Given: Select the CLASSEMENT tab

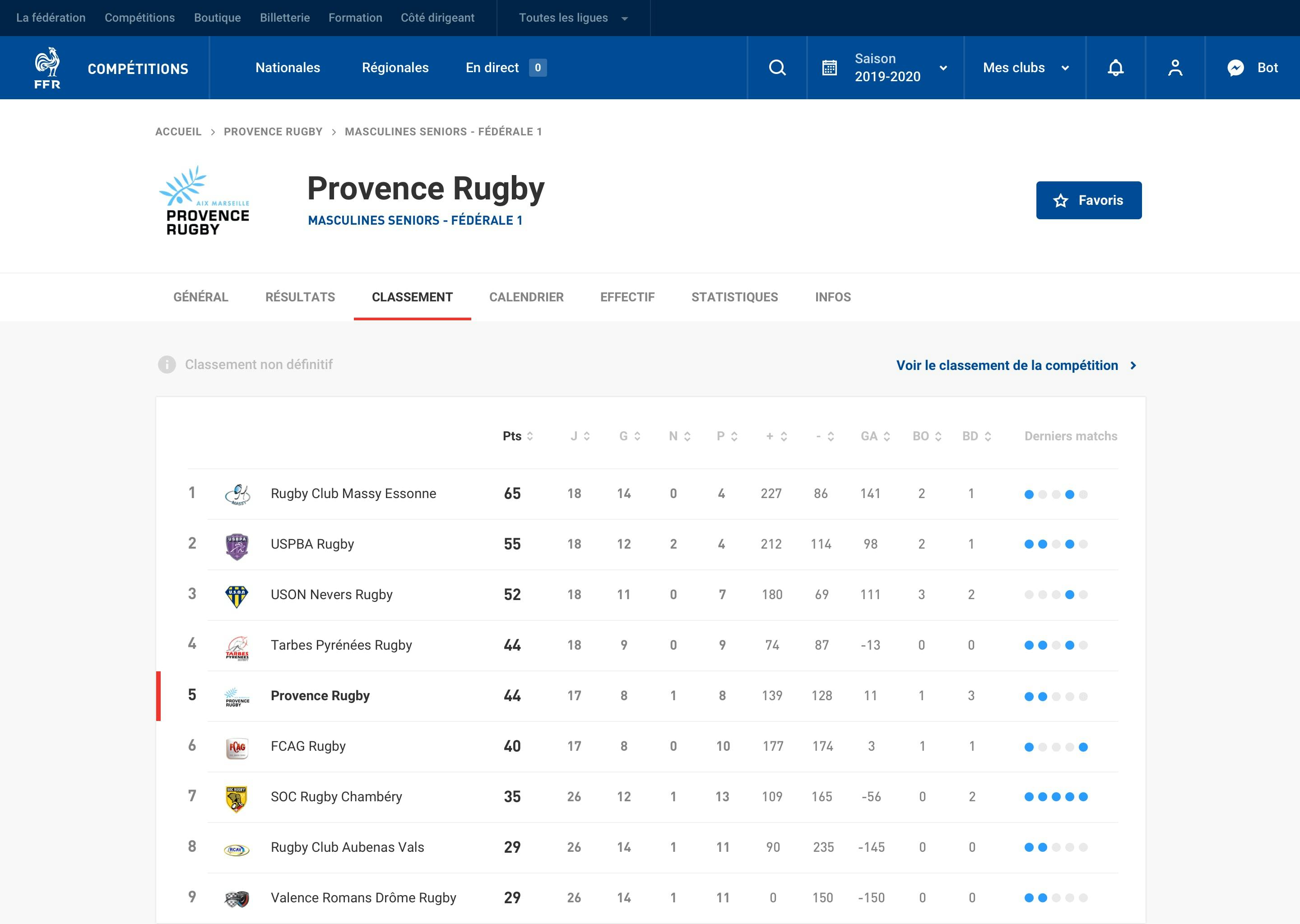Looking at the screenshot, I should coord(412,297).
